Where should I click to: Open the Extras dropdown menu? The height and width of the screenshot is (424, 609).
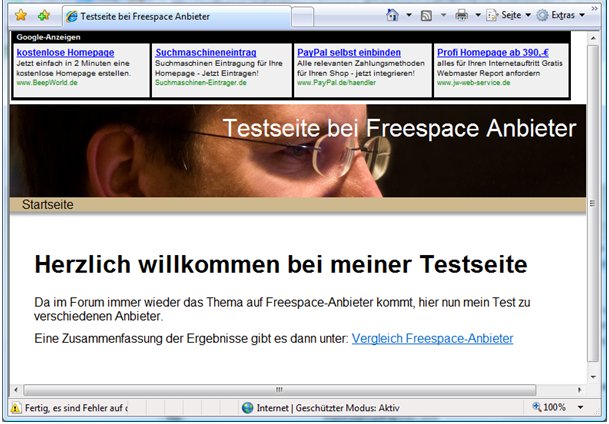point(561,15)
